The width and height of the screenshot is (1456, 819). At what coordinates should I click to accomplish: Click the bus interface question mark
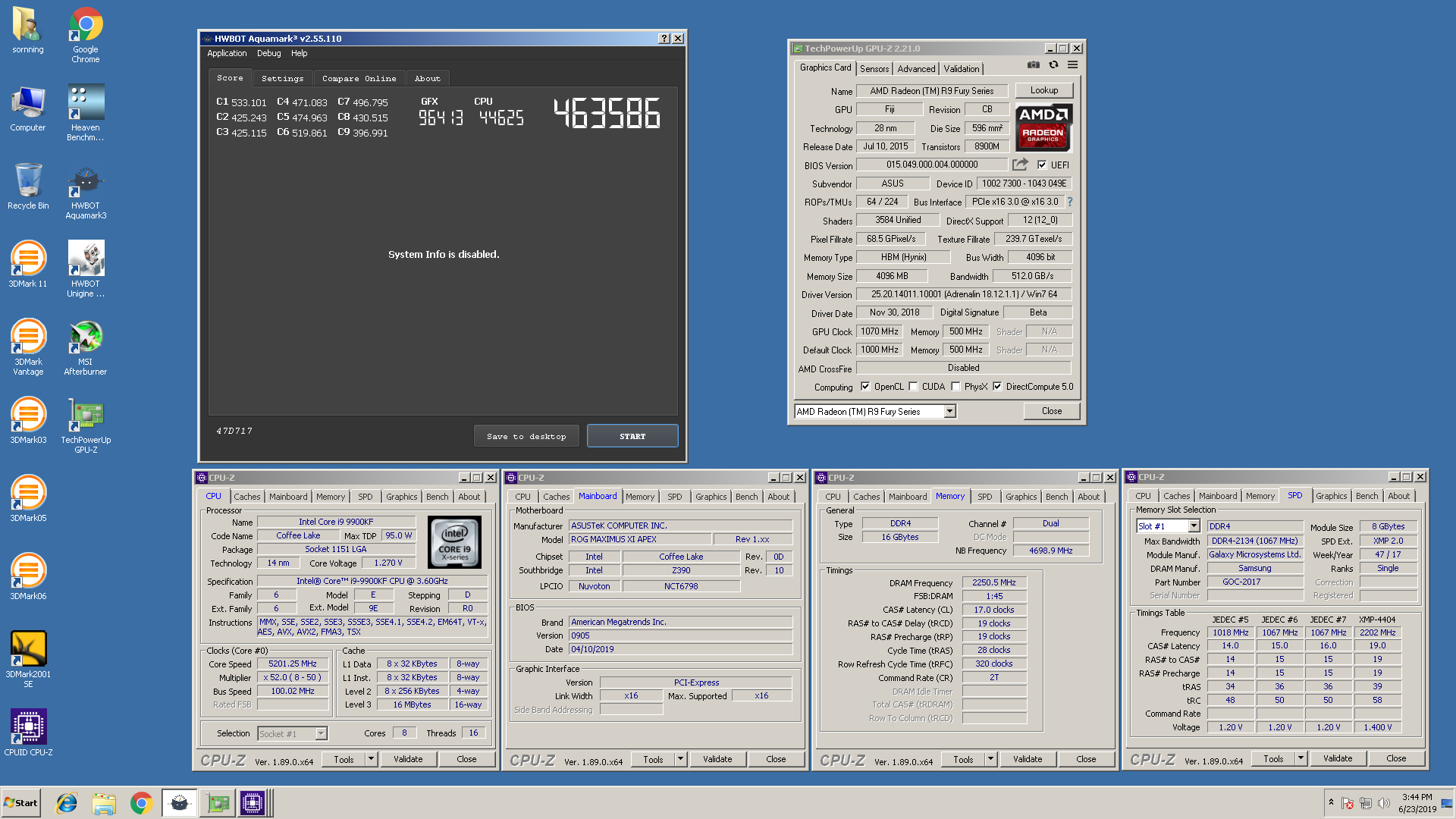click(x=1070, y=202)
